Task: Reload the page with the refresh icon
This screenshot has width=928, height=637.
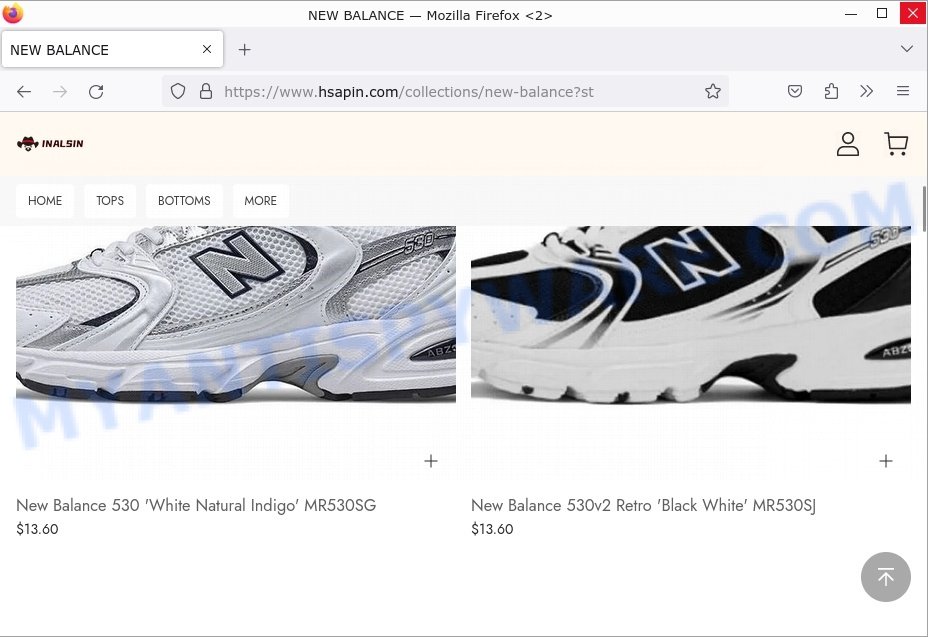Action: point(96,92)
